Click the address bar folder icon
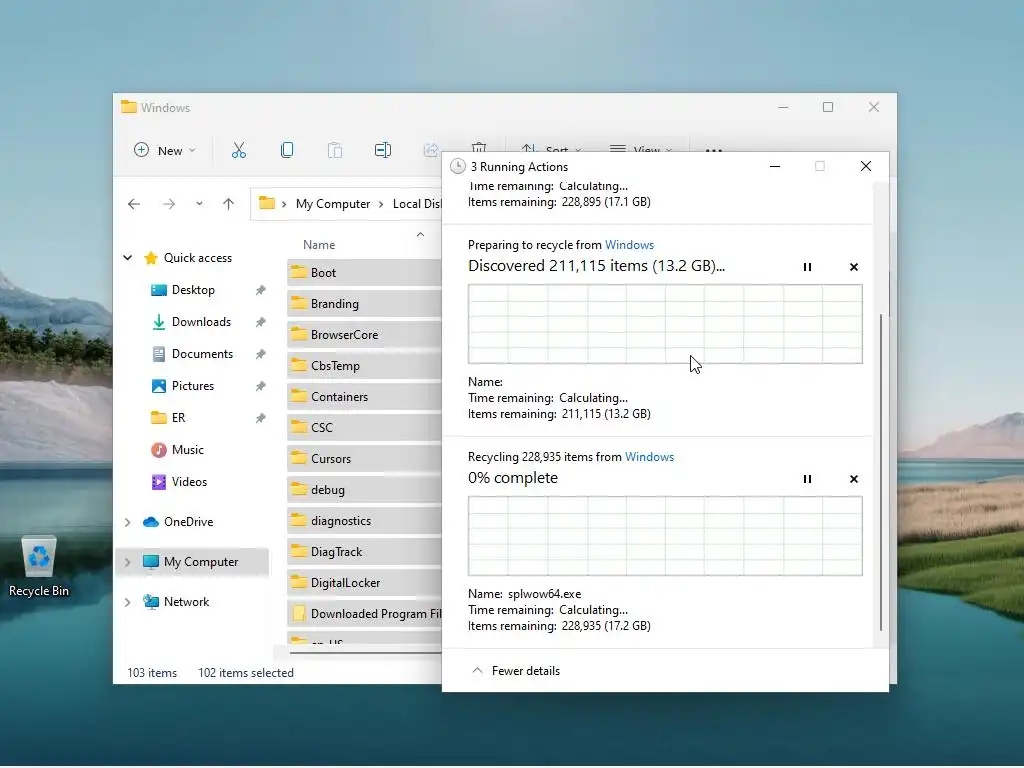The height and width of the screenshot is (768, 1024). [x=266, y=203]
